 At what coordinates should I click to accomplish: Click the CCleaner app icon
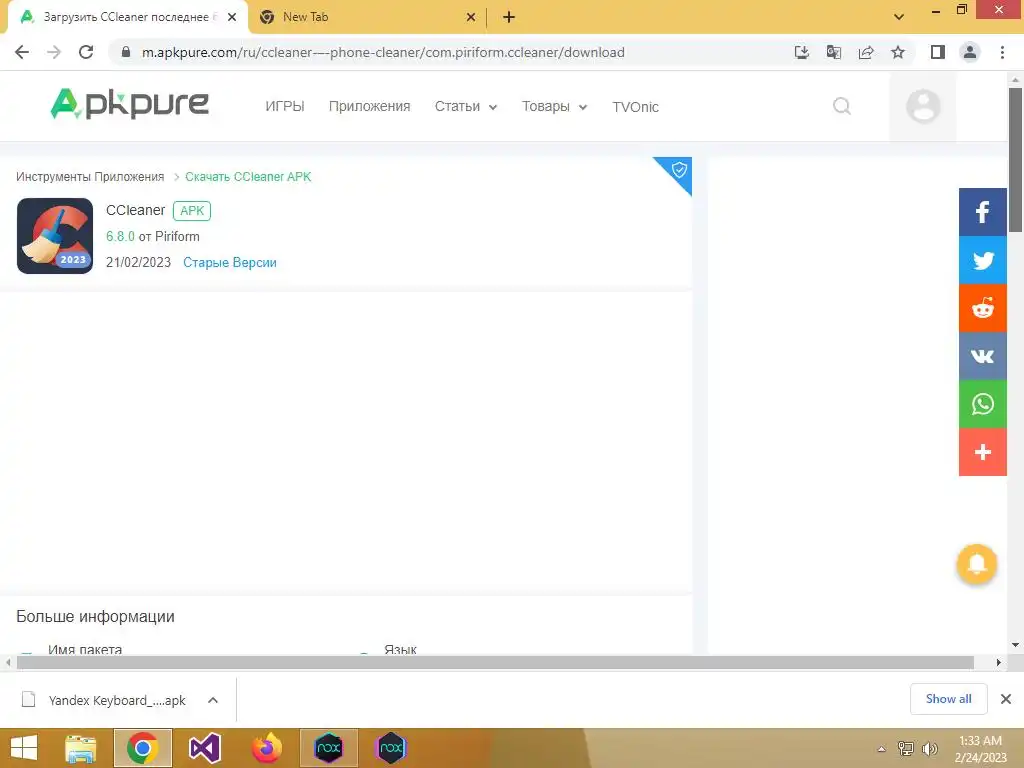coord(55,236)
